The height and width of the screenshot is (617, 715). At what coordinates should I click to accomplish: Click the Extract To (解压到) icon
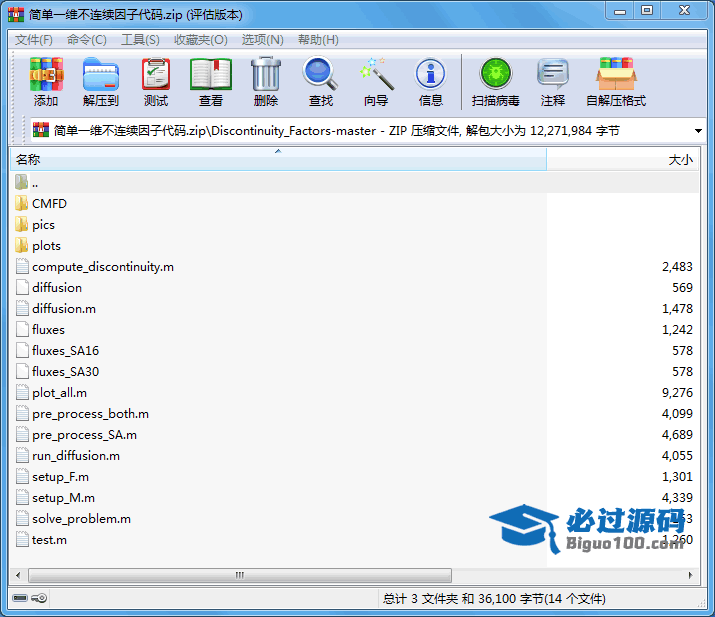(x=101, y=74)
